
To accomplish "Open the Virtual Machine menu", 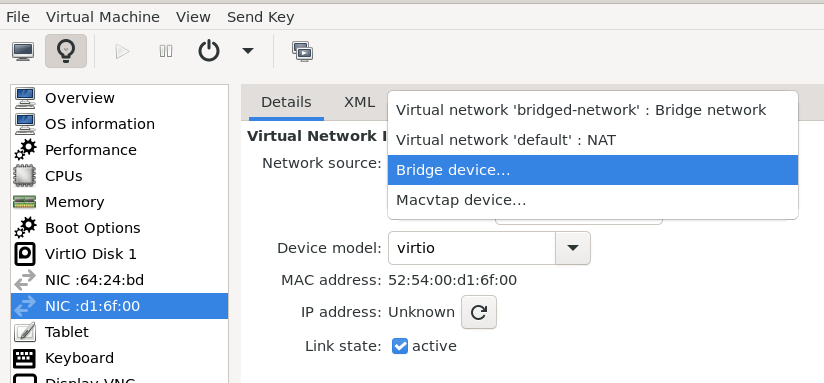I will [102, 17].
